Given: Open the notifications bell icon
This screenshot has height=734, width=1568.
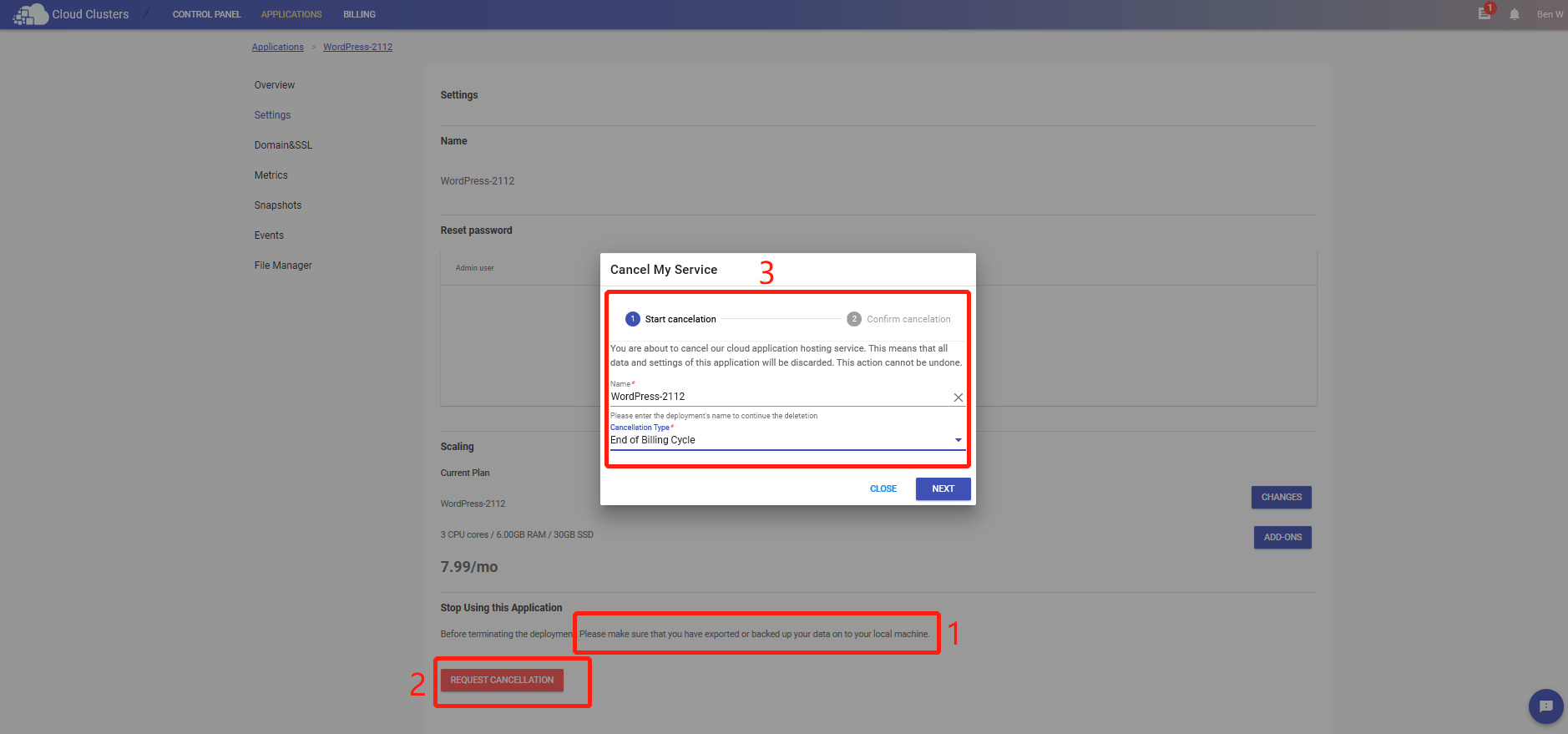Looking at the screenshot, I should click(x=1515, y=14).
